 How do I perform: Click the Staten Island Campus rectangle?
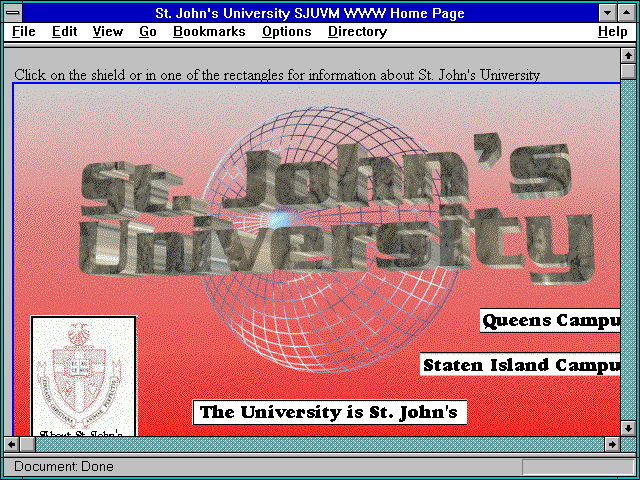coord(520,364)
